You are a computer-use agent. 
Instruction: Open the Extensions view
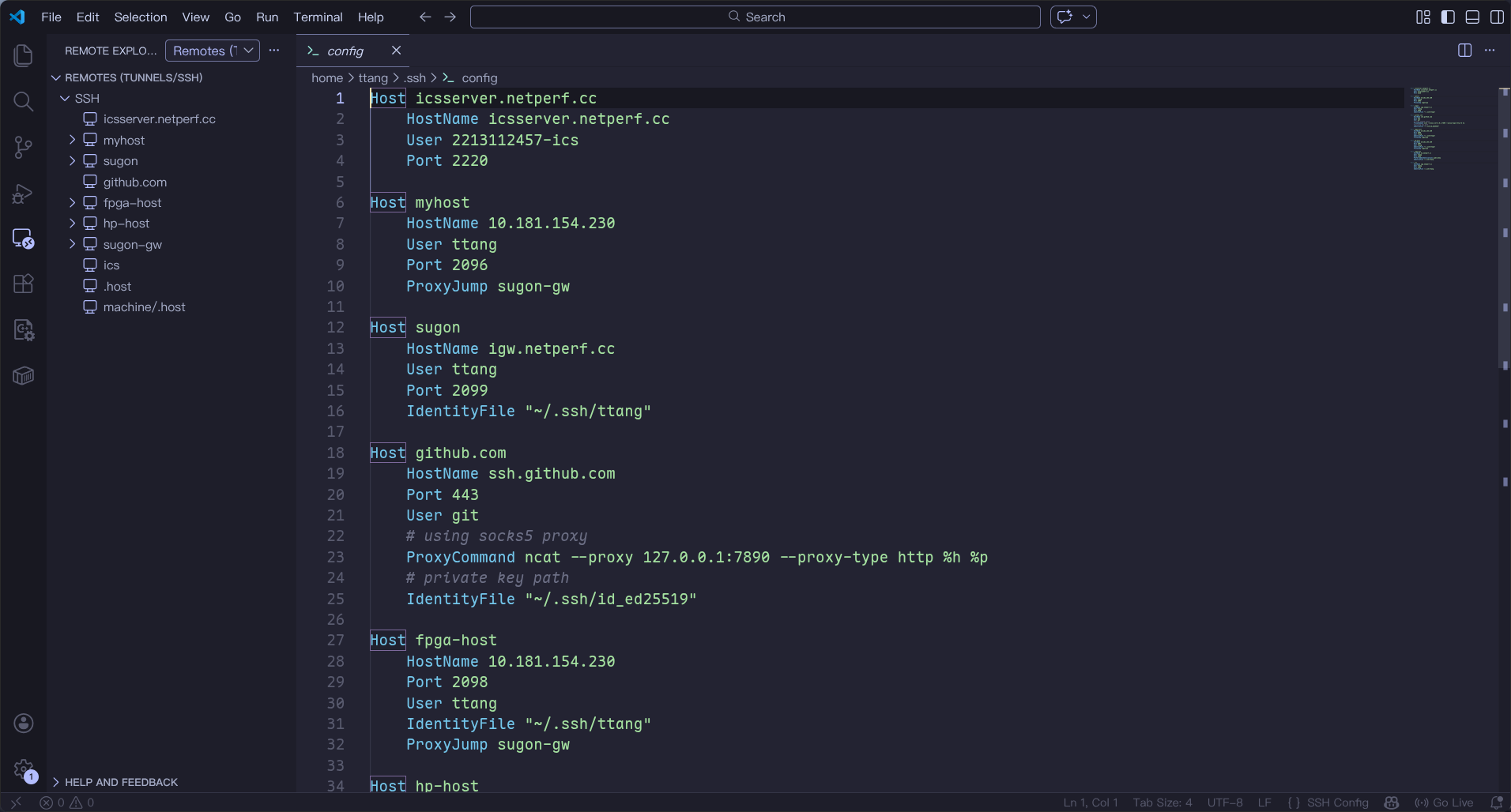point(24,284)
